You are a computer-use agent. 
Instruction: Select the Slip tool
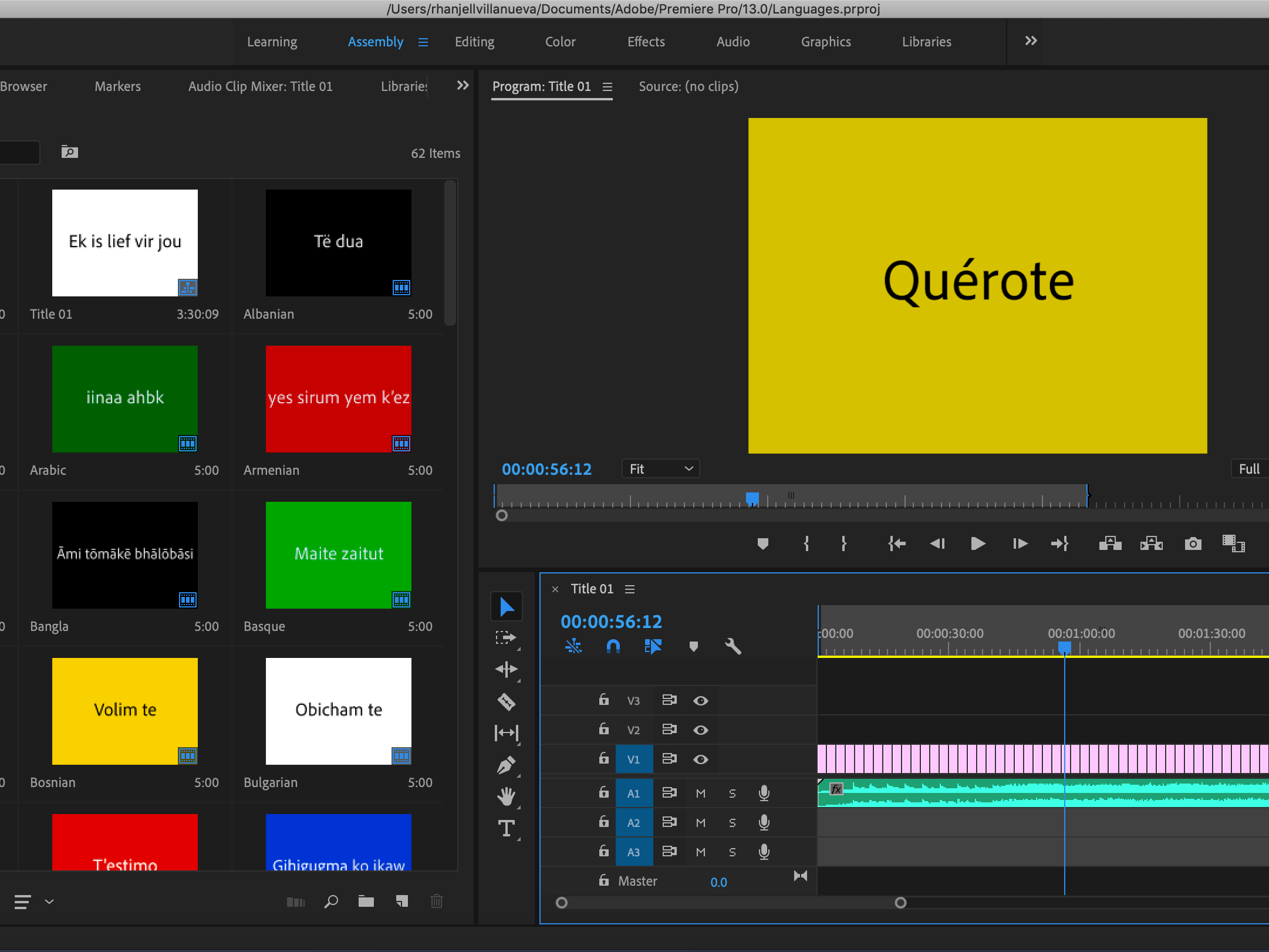click(x=507, y=733)
